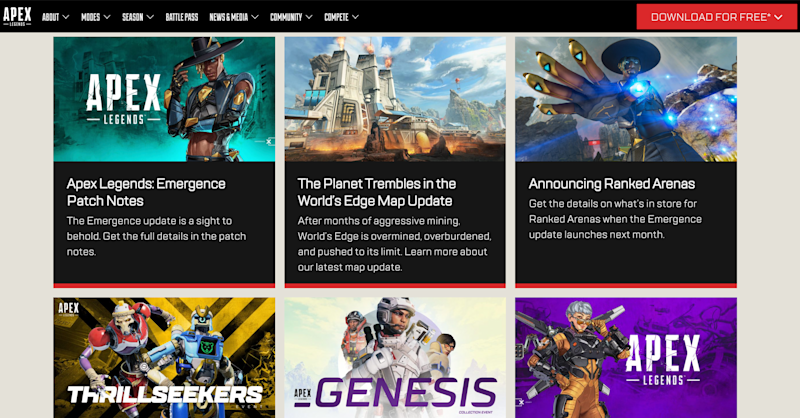Open the Genesis collection event image

(395, 358)
